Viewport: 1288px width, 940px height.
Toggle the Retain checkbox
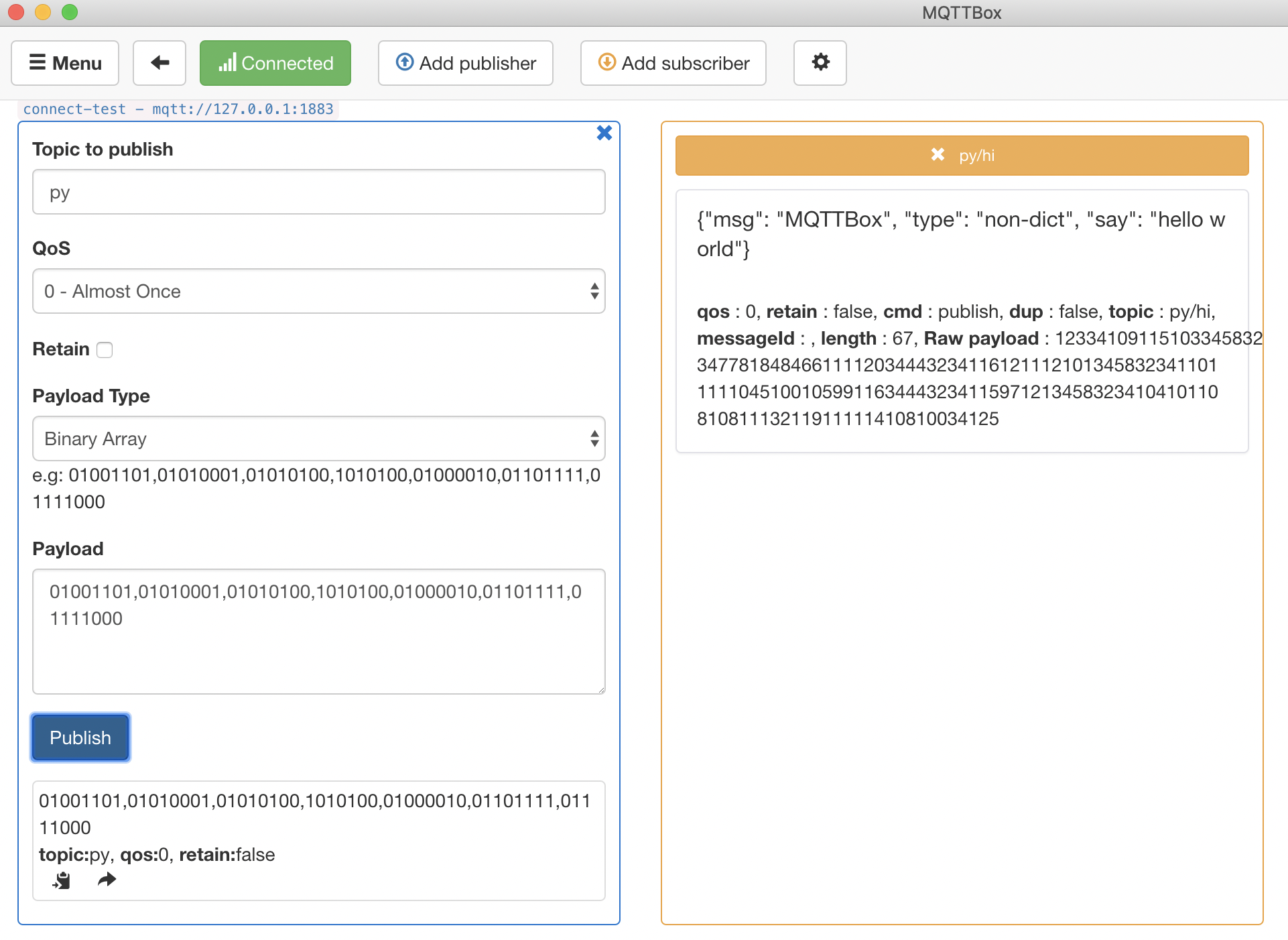(x=105, y=350)
